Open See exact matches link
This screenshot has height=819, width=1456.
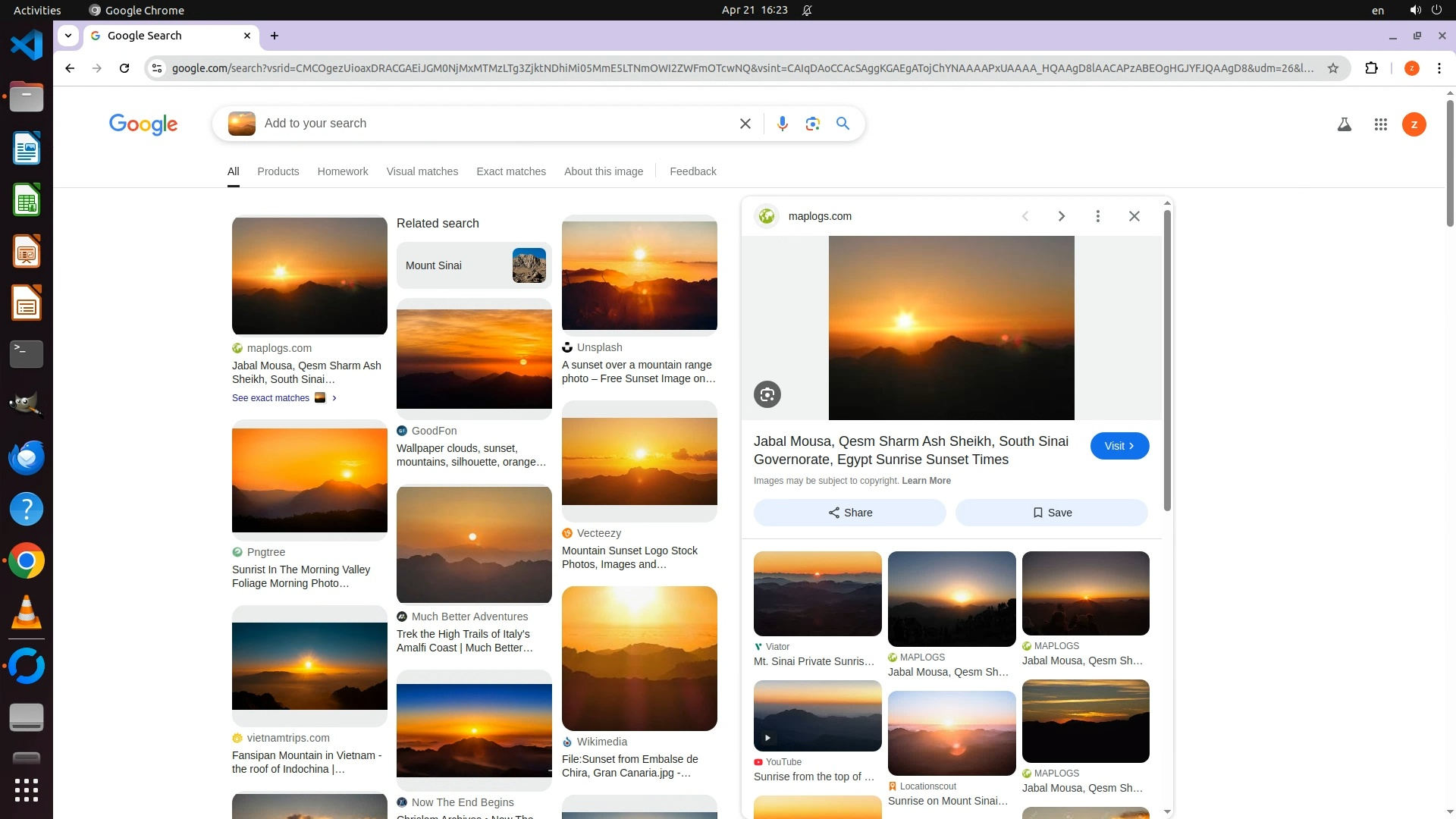click(271, 398)
